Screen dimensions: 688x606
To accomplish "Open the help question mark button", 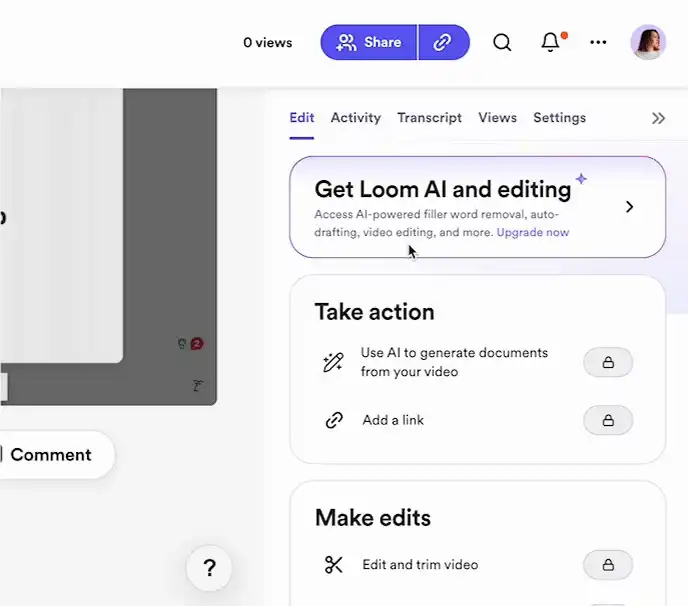I will (209, 568).
